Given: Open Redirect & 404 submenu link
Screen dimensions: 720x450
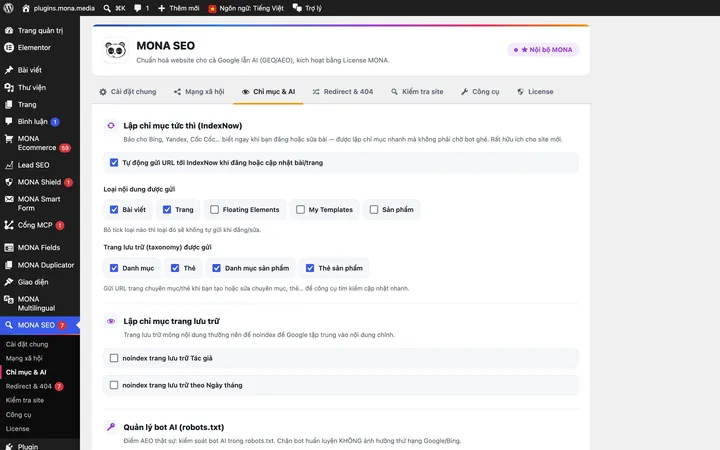Looking at the screenshot, I should click(x=28, y=386).
